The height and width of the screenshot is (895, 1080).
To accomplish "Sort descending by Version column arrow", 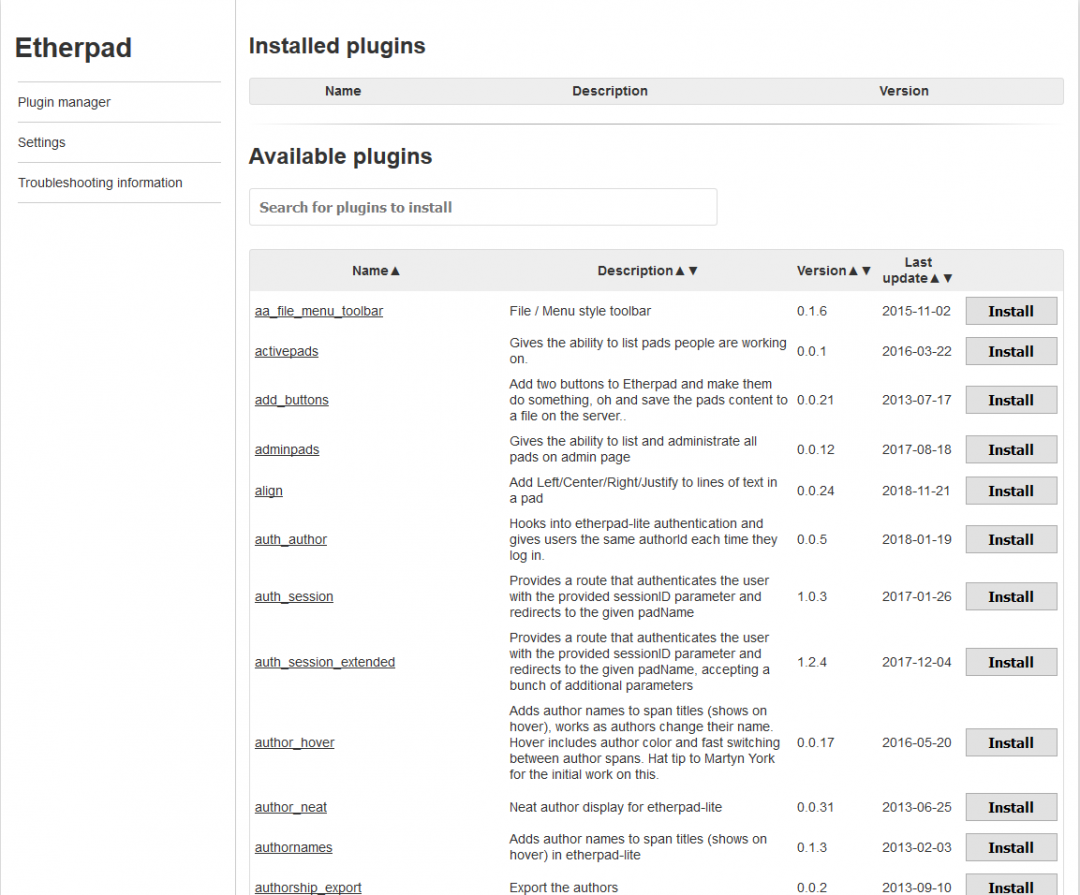I will pyautogui.click(x=867, y=270).
